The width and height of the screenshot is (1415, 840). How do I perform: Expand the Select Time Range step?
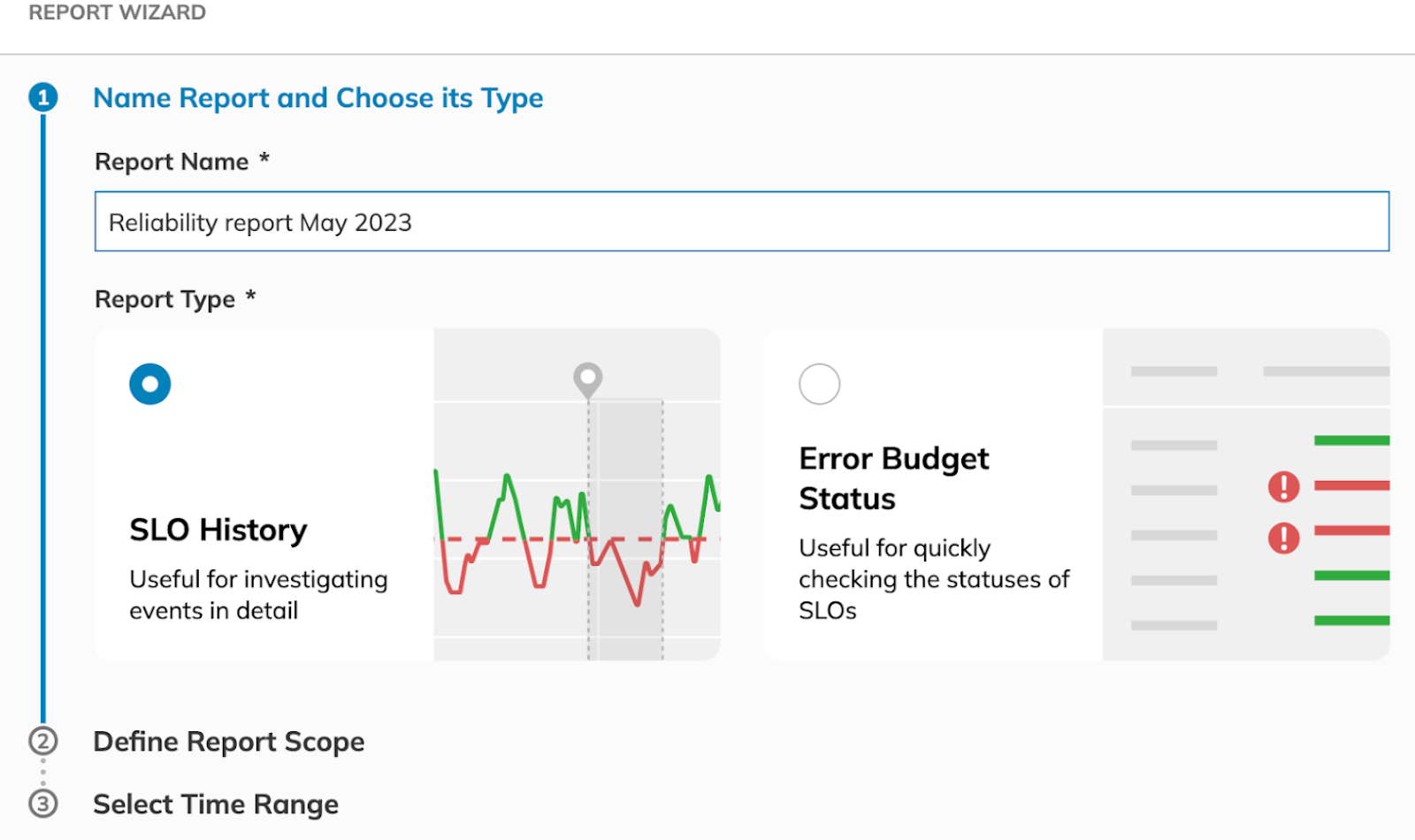pyautogui.click(x=216, y=804)
